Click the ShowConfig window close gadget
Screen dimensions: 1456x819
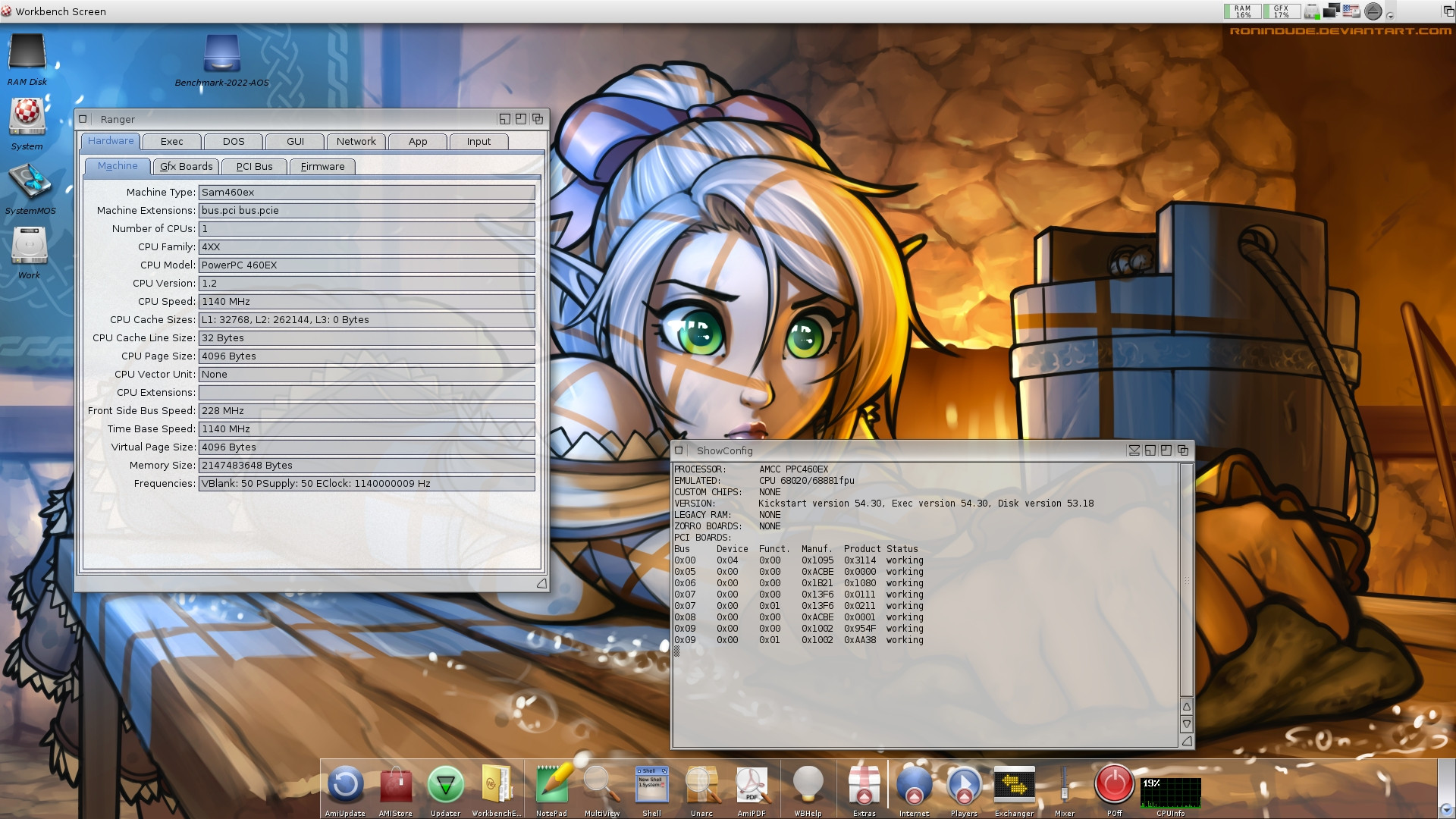tap(679, 450)
